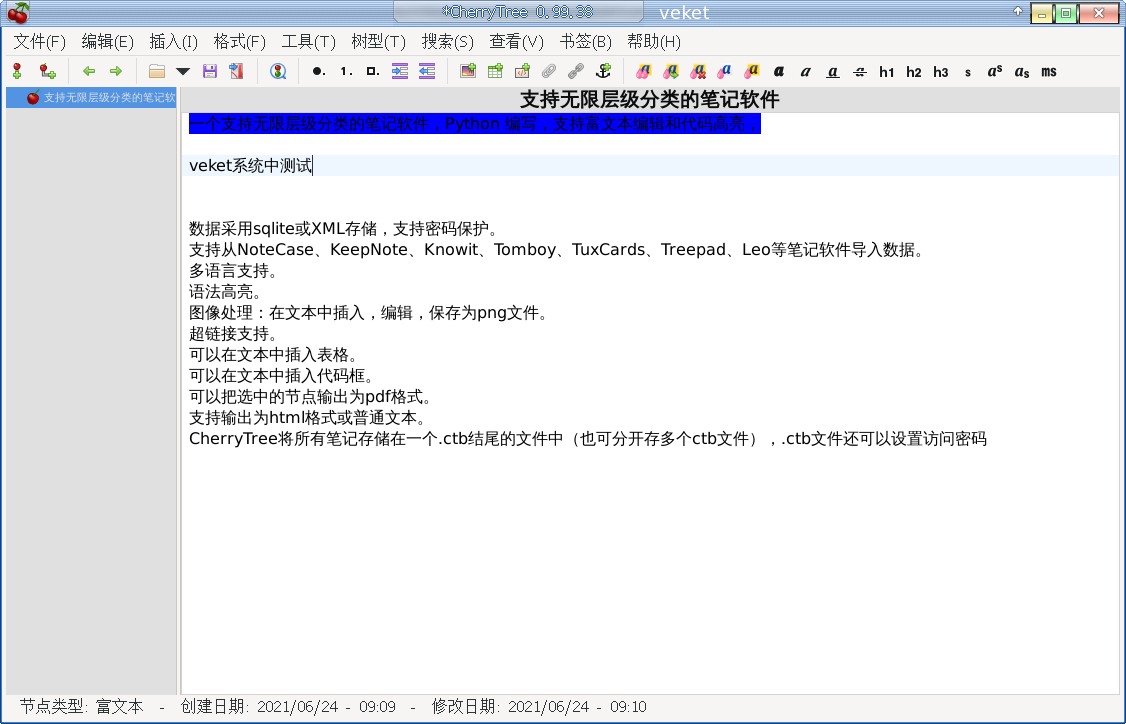
Task: Toggle the to-do checkbox list
Action: (x=373, y=71)
